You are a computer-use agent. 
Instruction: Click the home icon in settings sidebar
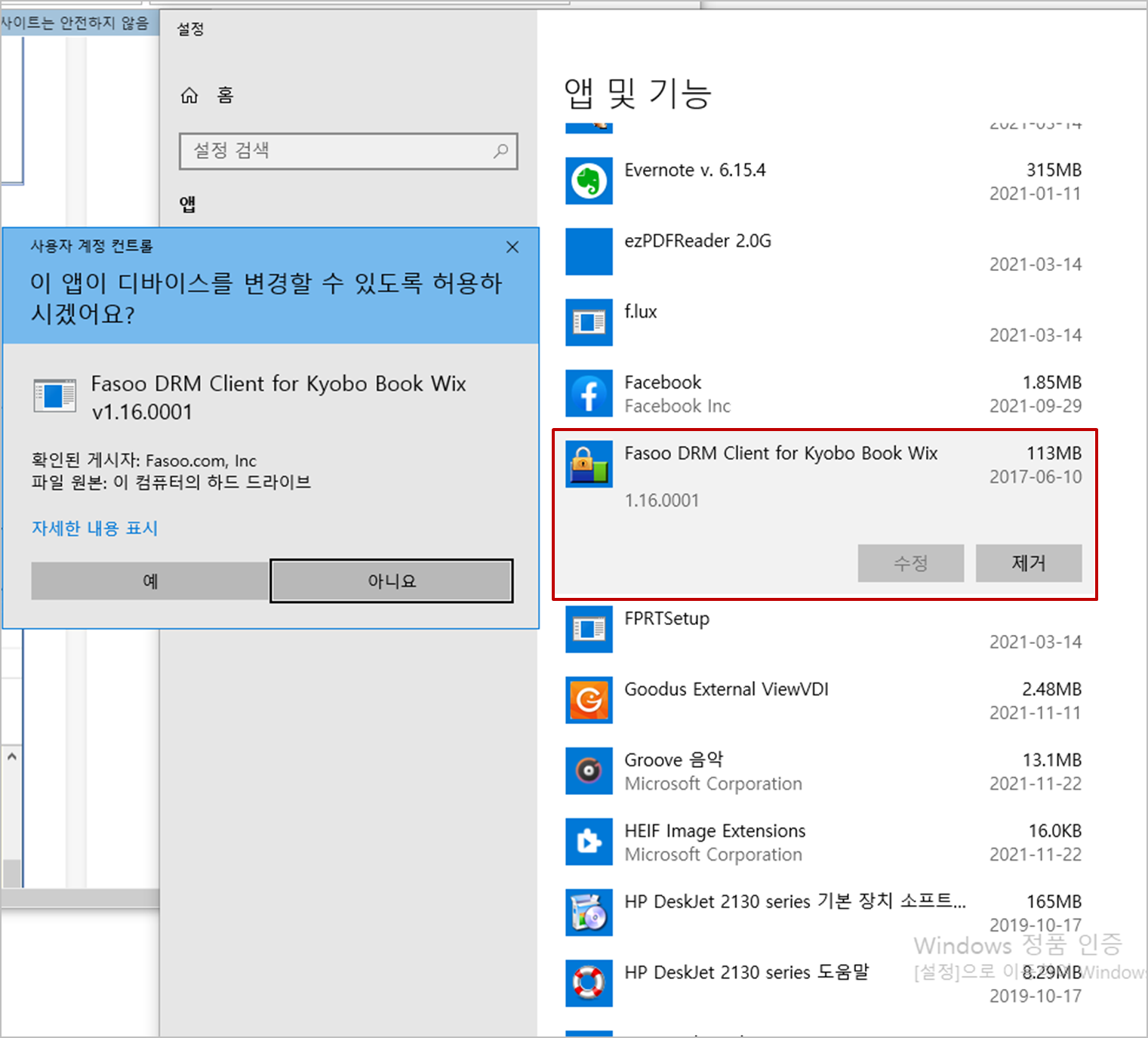pos(189,95)
